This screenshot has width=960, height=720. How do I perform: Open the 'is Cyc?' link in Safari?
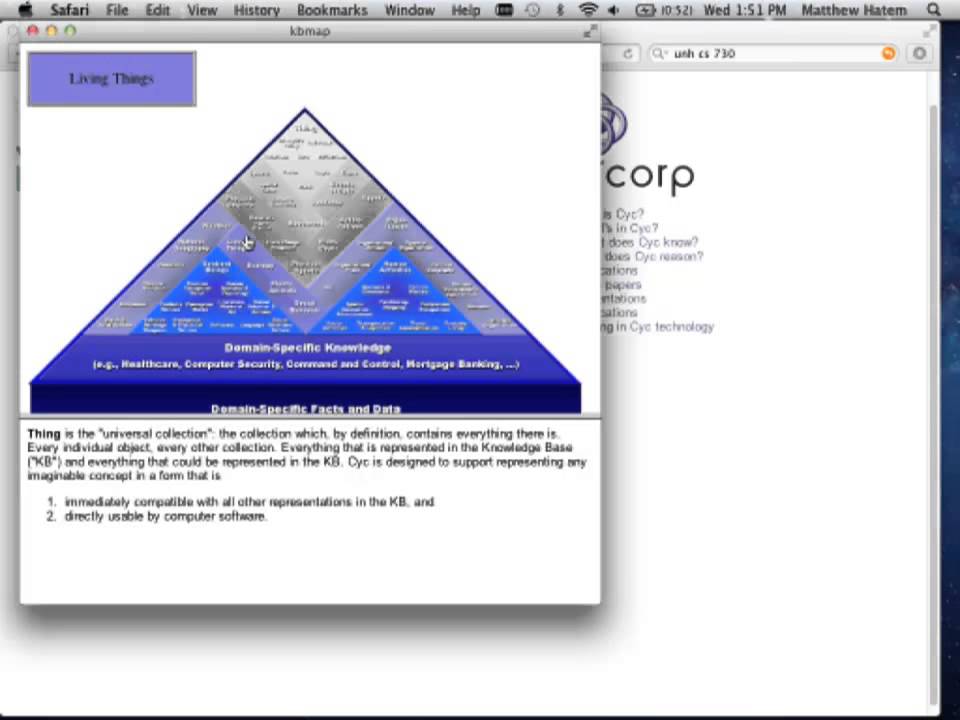623,214
